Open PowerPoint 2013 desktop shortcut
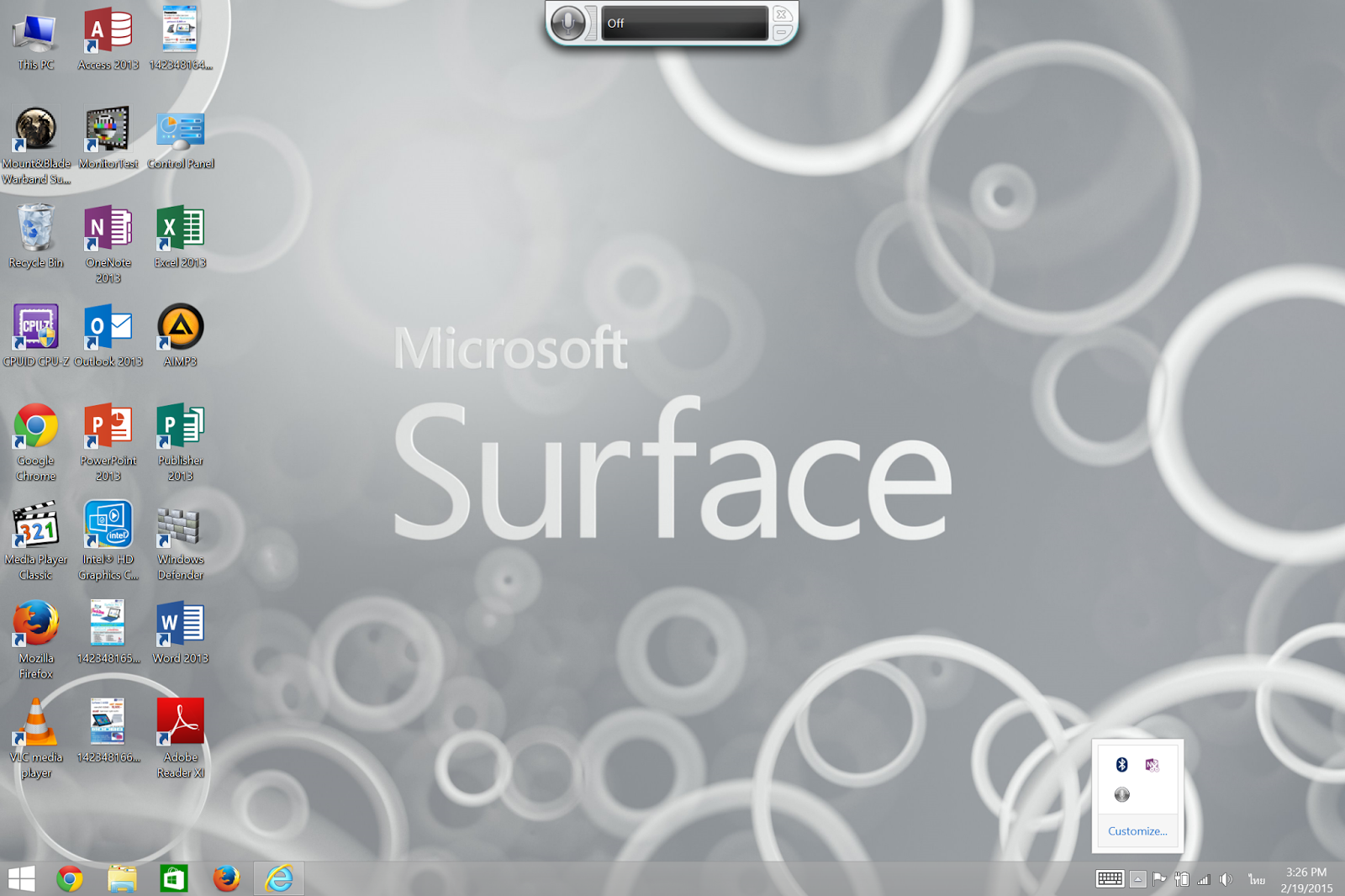The image size is (1345, 896). tap(108, 443)
